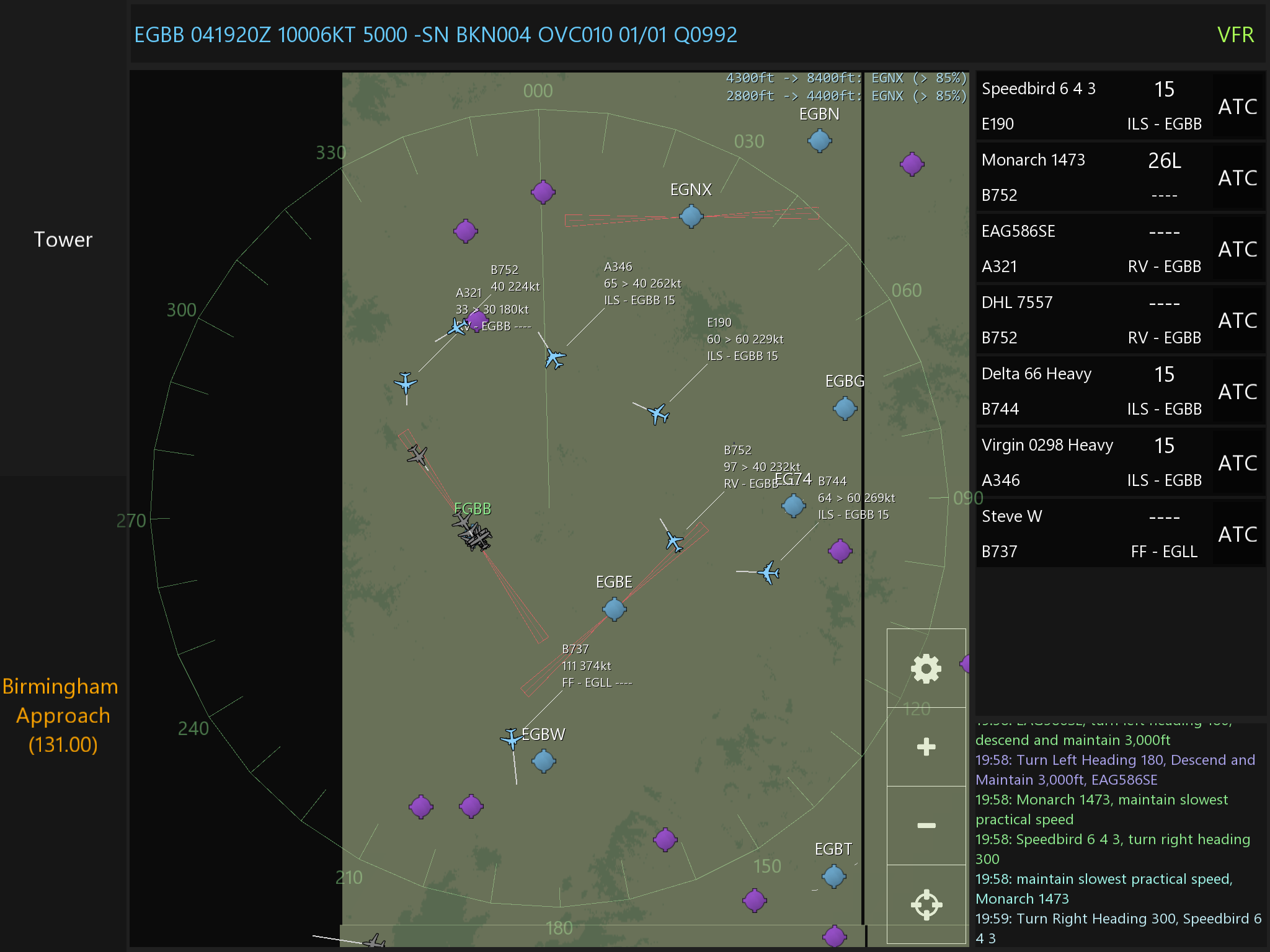This screenshot has height=952, width=1270.
Task: Open RV - EGBB option for DHL 7557
Action: click(1164, 338)
